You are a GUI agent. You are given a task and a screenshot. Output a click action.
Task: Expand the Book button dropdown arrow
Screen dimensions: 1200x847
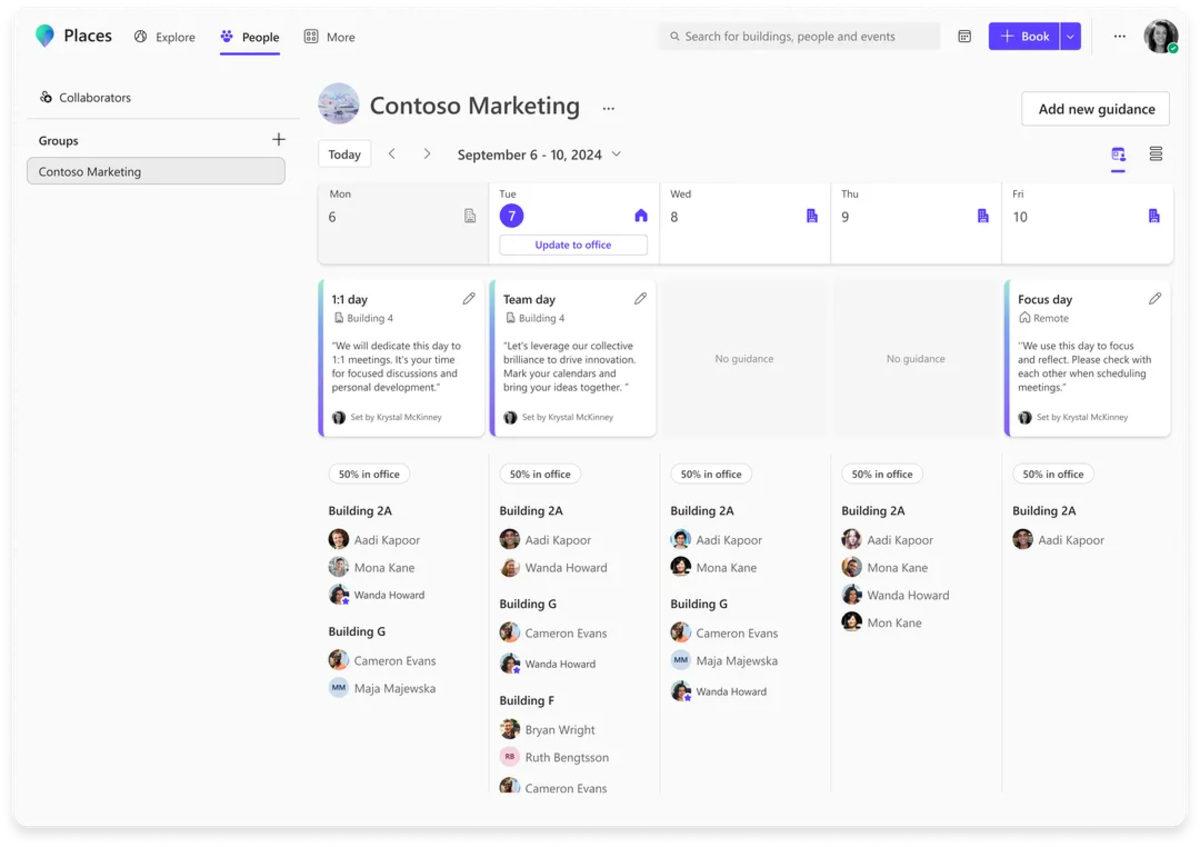(x=1070, y=37)
